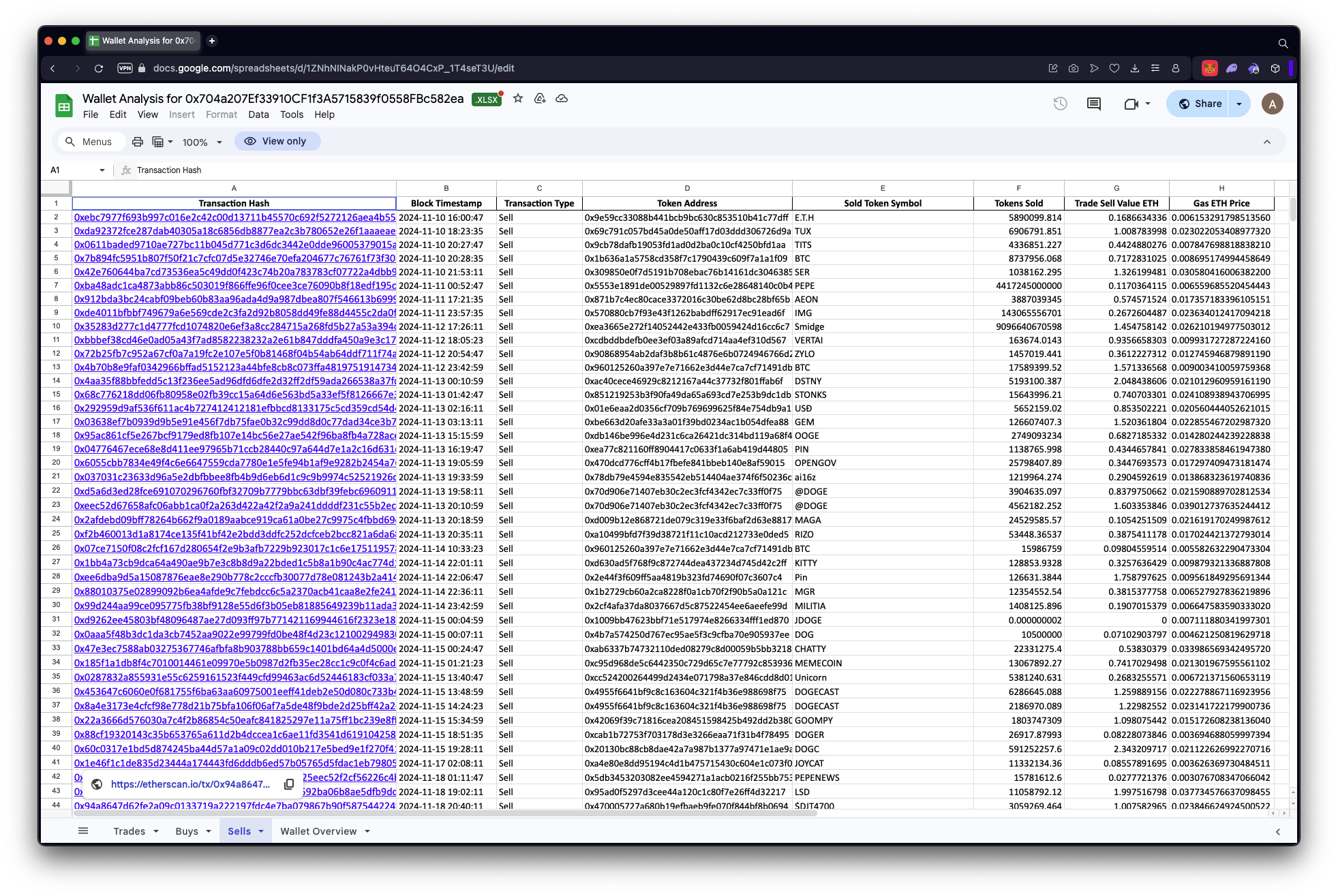The image size is (1338, 896).
Task: Select the PEPE token symbol cell
Action: click(x=883, y=285)
